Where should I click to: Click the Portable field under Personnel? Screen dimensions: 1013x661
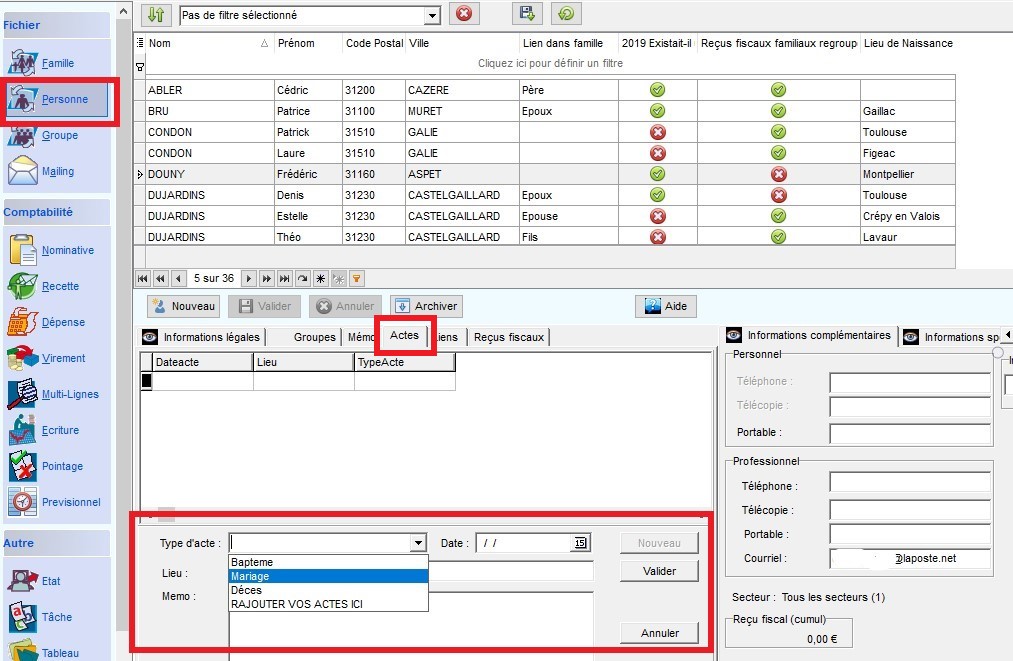[909, 433]
